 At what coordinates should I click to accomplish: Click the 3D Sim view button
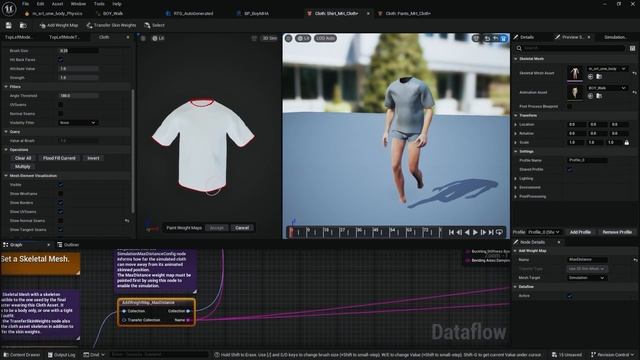pos(269,38)
